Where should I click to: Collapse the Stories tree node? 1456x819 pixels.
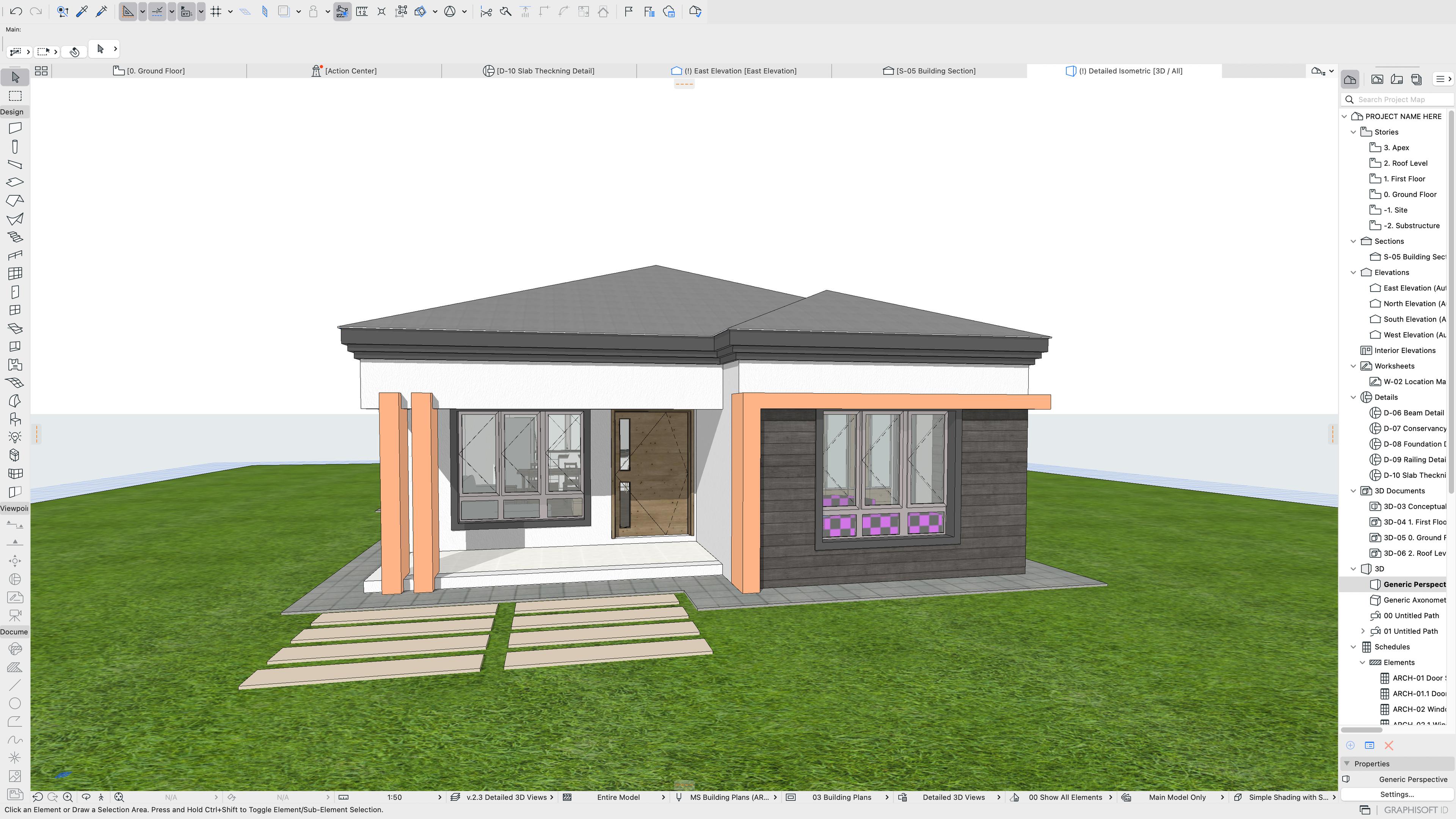coord(1353,132)
